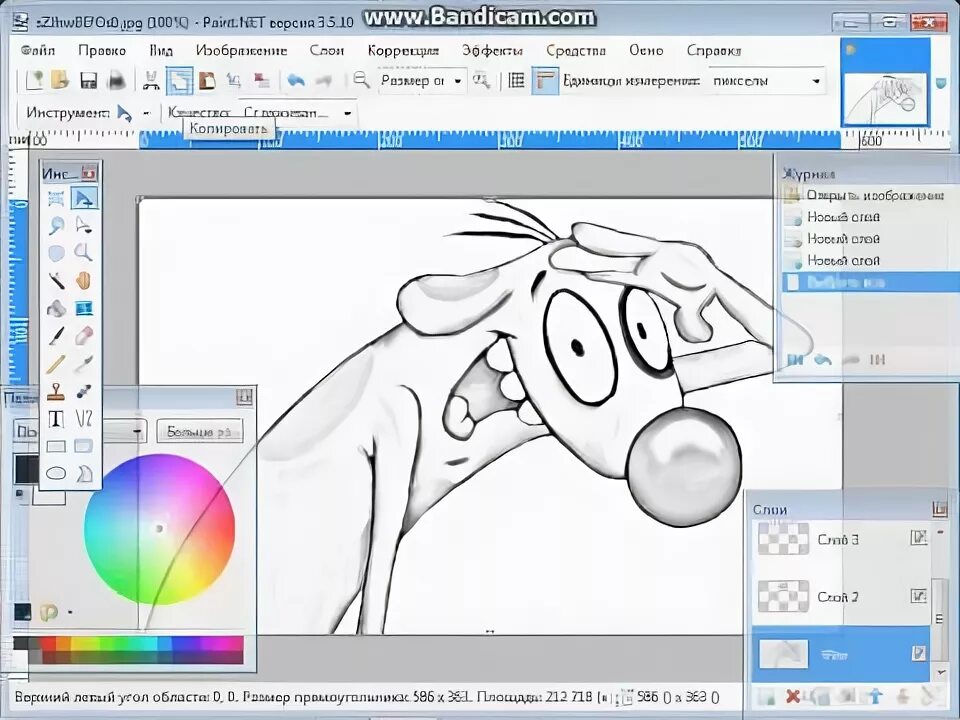Save image with the floppy disk icon
960x720 pixels.
tap(89, 80)
